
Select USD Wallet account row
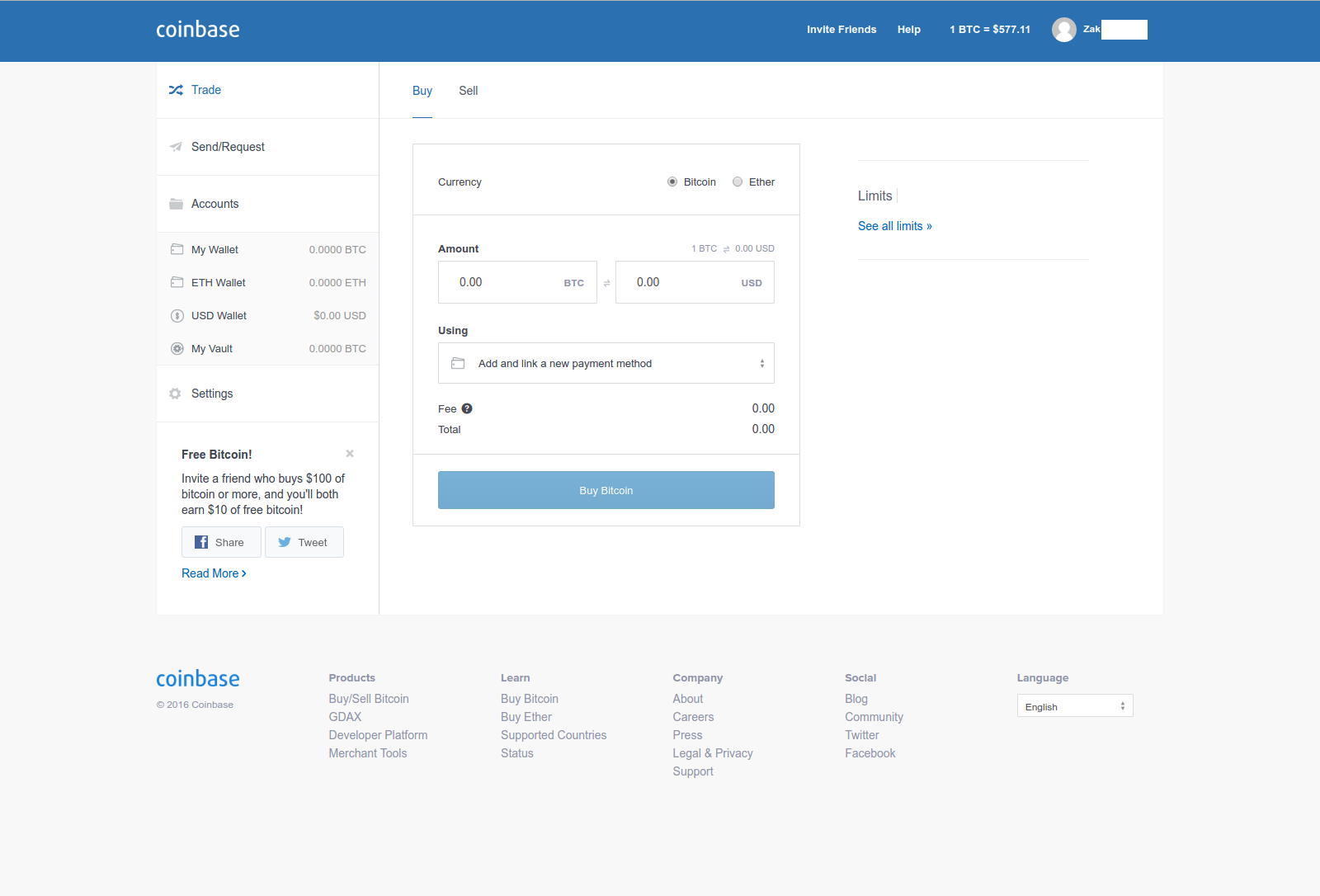point(267,315)
